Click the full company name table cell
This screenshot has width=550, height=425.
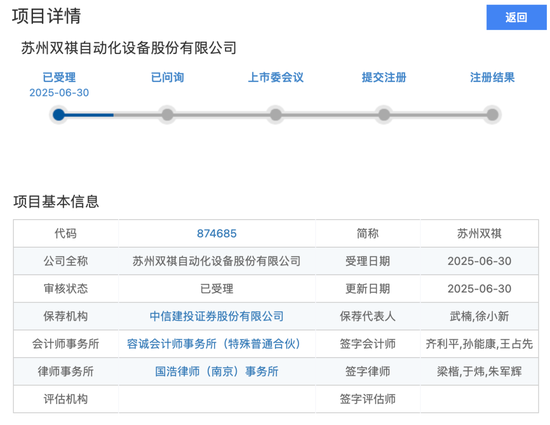217,261
